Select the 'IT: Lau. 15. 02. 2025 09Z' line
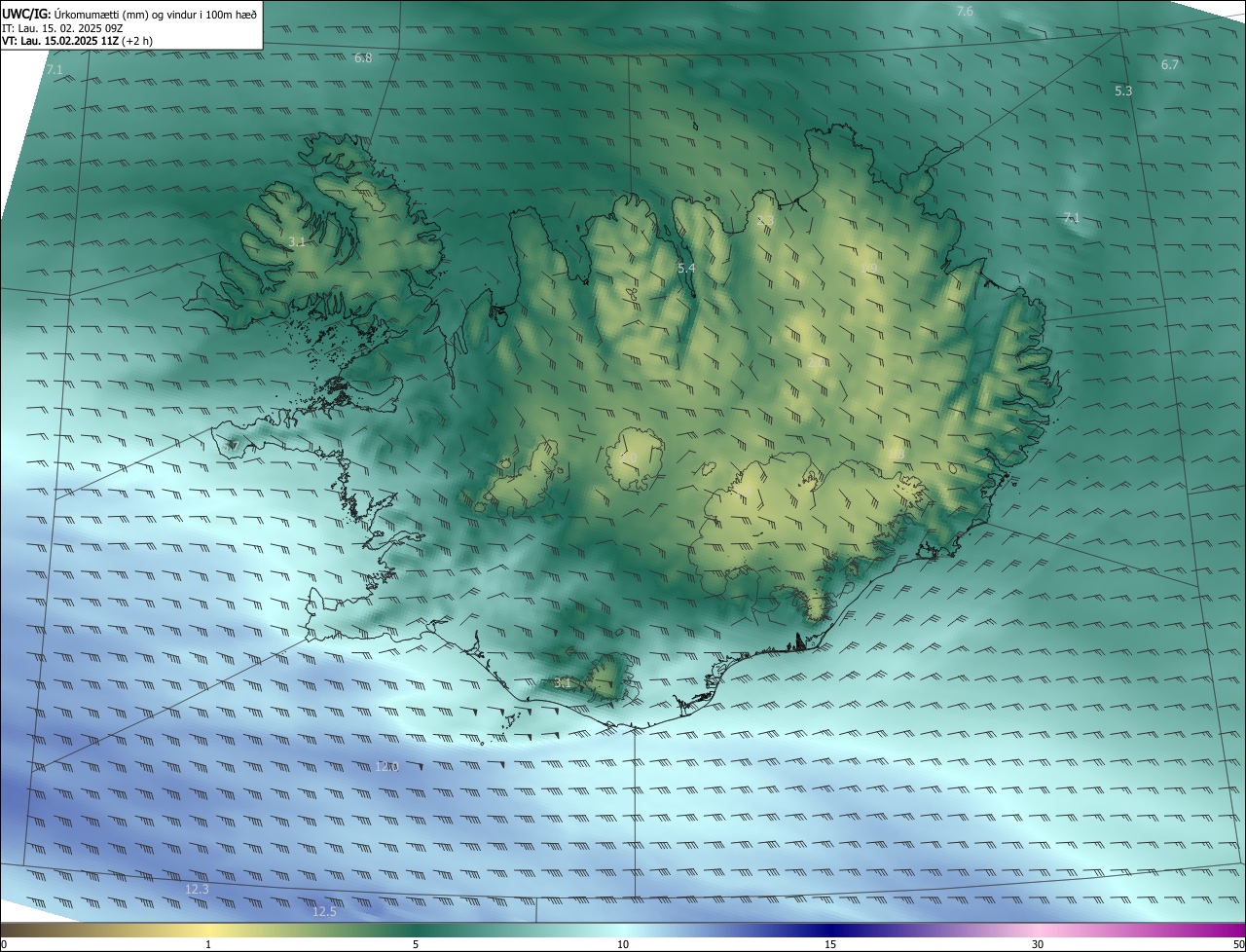This screenshot has height=952, width=1246. (x=62, y=27)
